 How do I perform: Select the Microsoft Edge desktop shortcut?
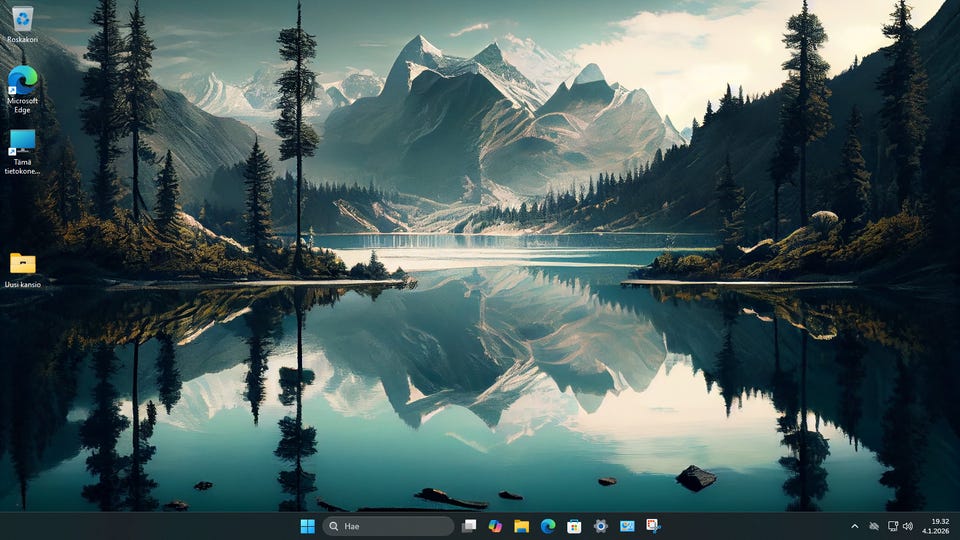[x=22, y=89]
